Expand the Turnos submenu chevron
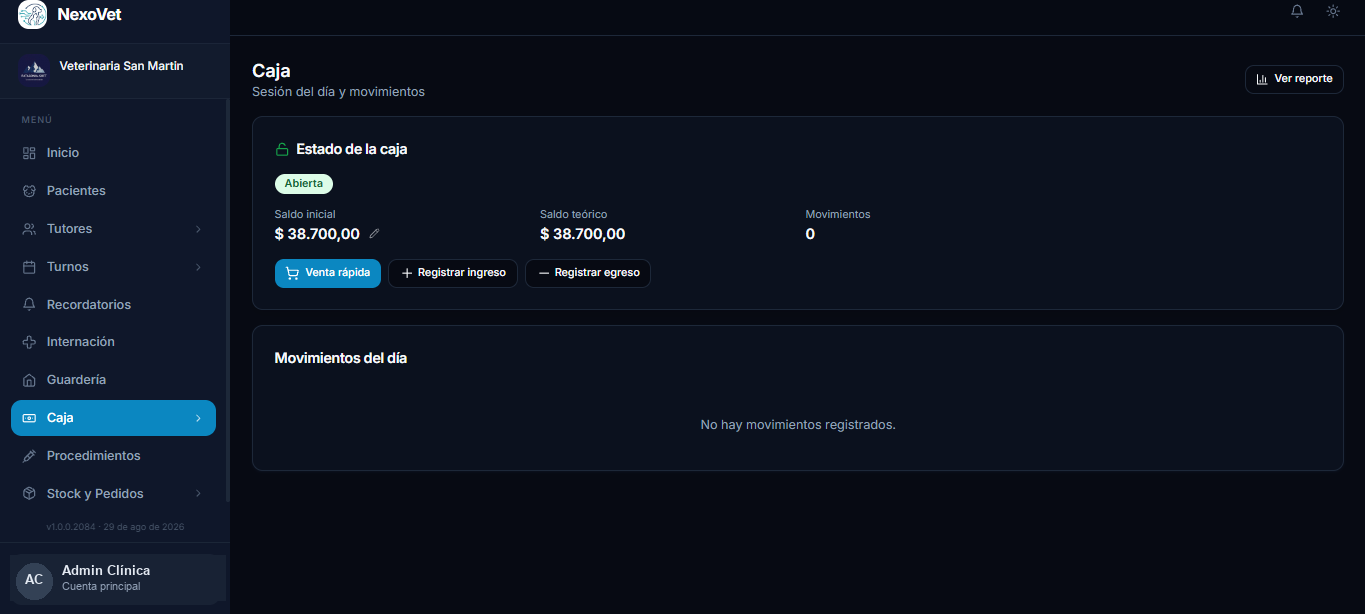 pos(198,267)
